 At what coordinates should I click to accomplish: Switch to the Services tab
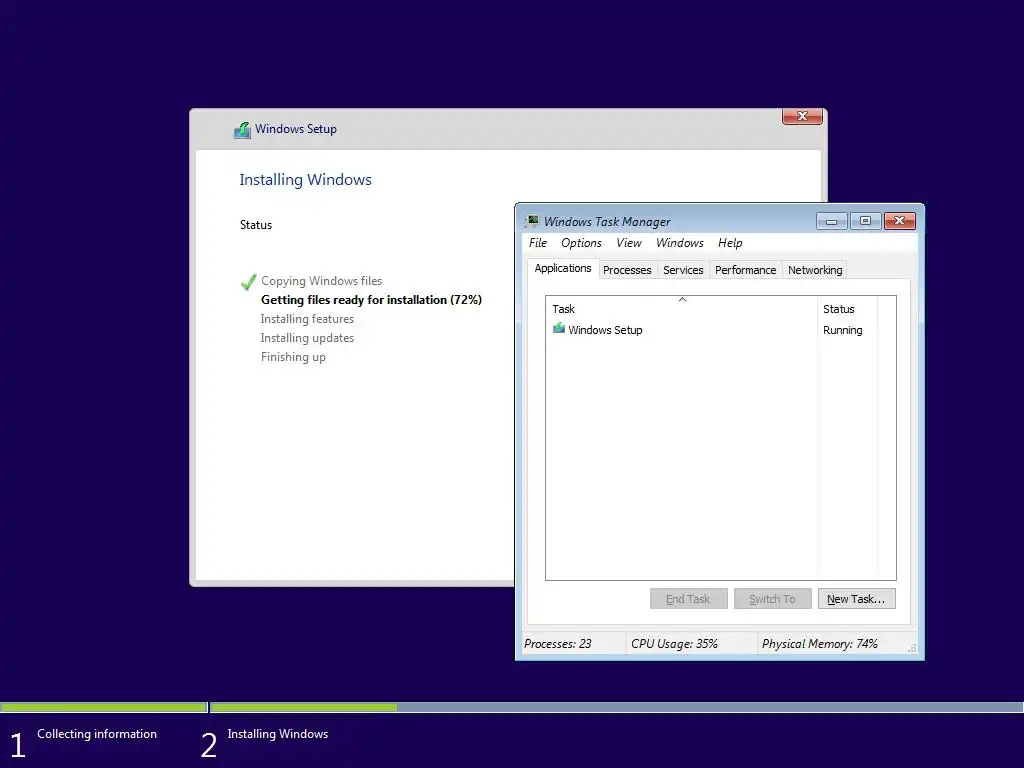[x=683, y=270]
